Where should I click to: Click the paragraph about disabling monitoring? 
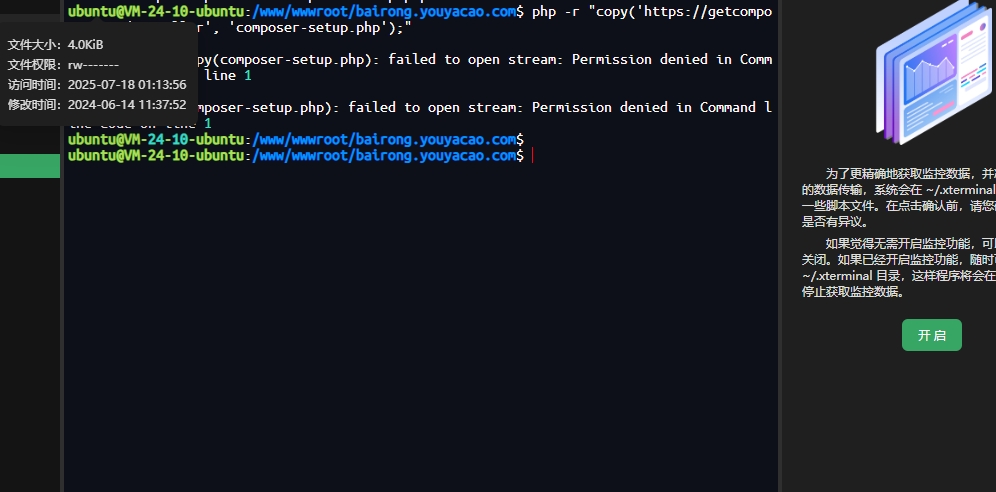point(898,267)
